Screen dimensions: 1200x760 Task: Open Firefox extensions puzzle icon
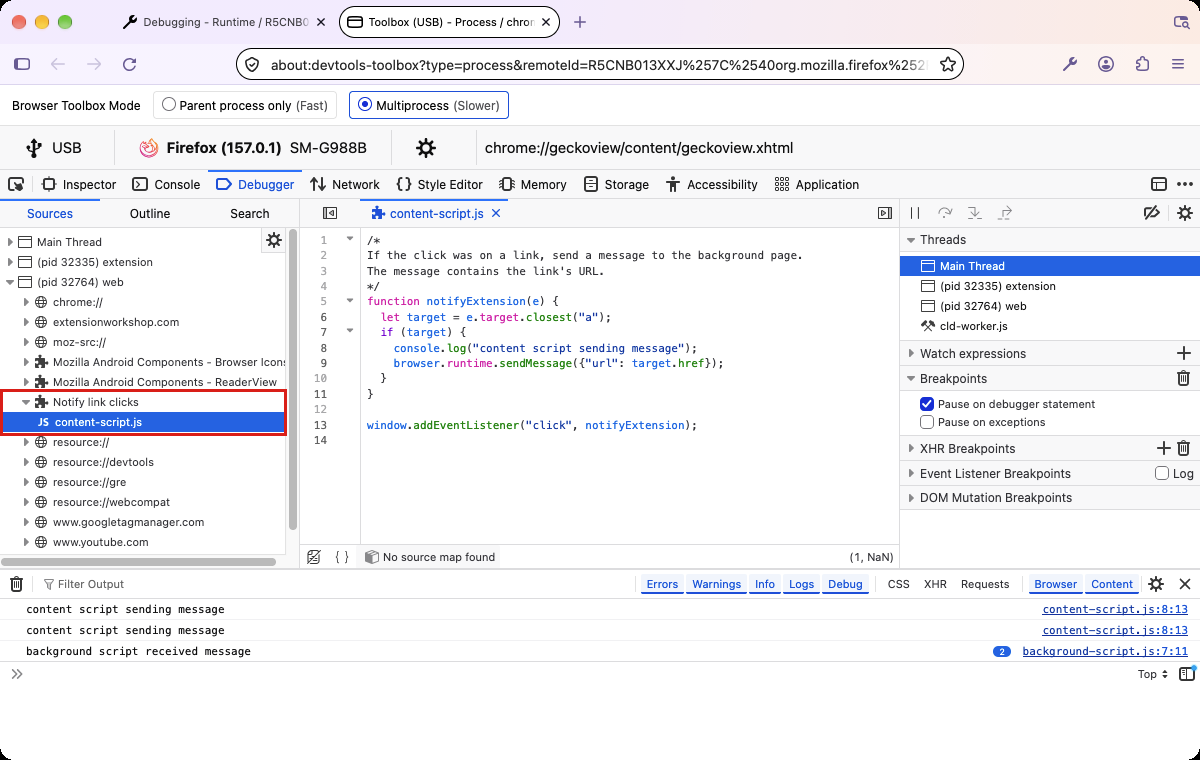(1143, 64)
